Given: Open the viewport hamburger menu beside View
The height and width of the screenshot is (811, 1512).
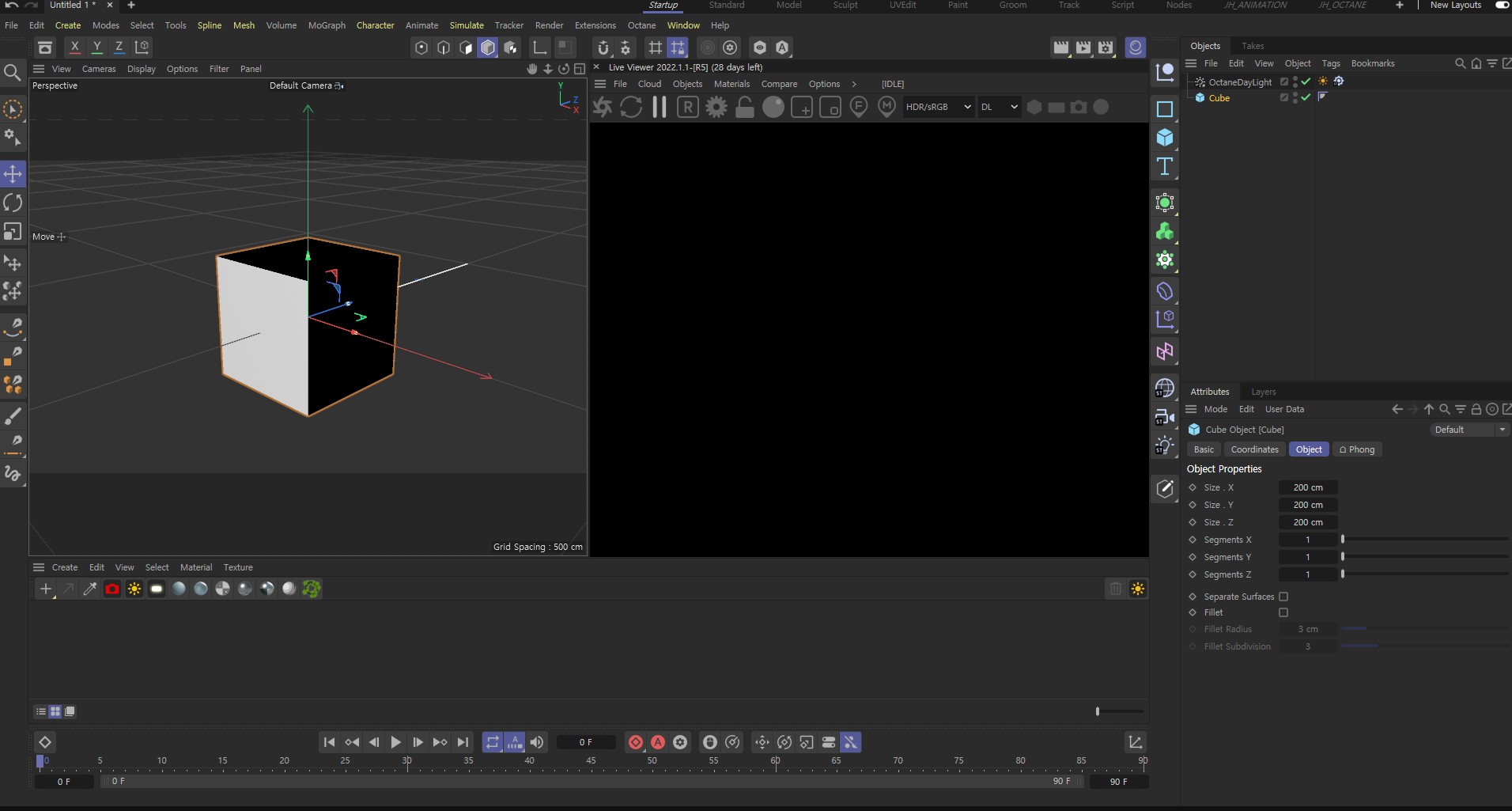Looking at the screenshot, I should pos(39,69).
